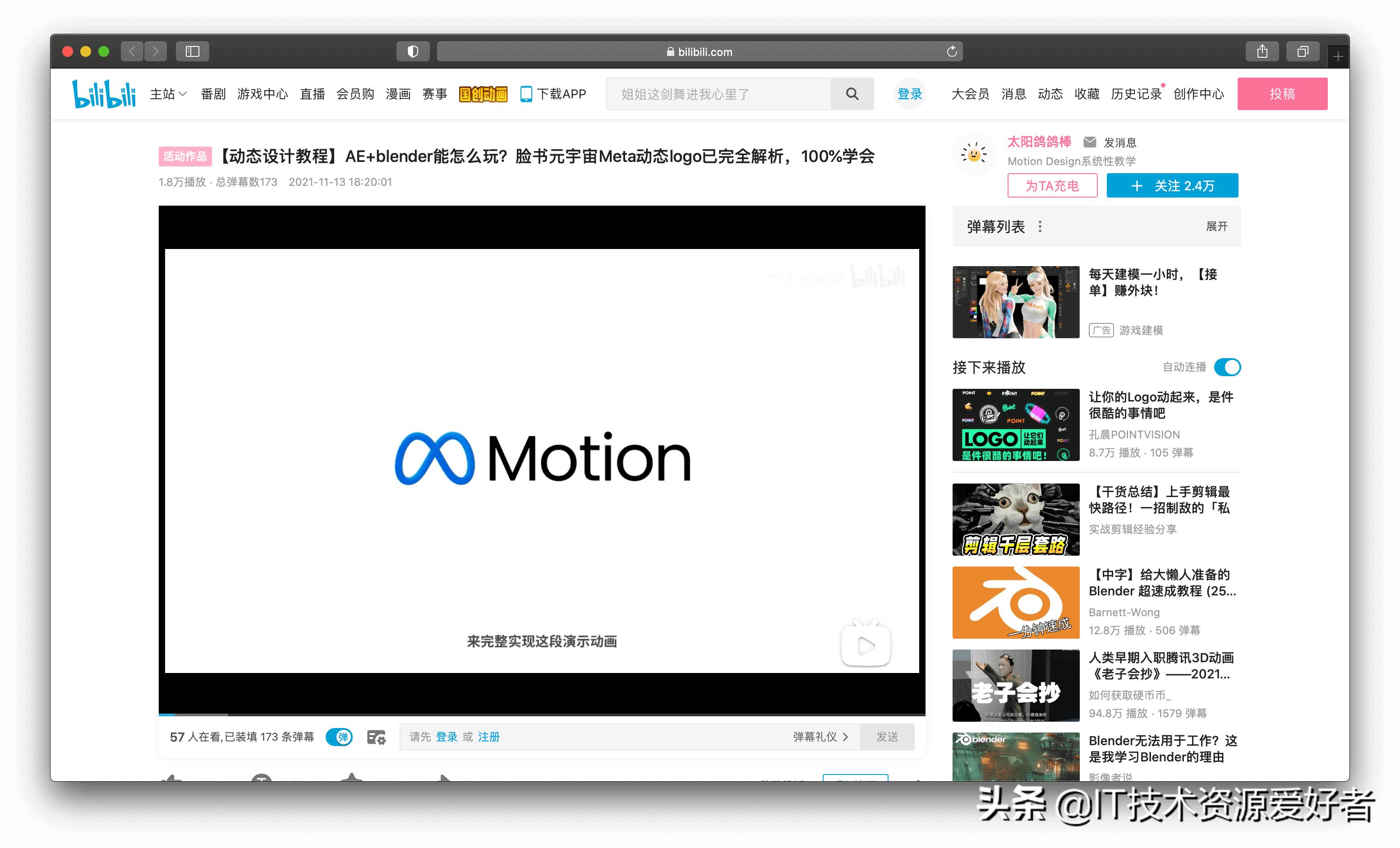1400x848 pixels.
Task: Disable the 自动连播 autoplay switch
Action: [x=1227, y=367]
